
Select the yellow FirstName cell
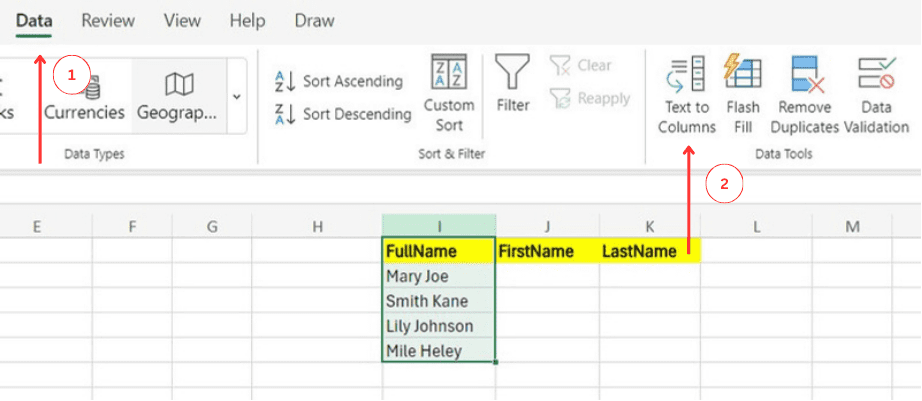pos(547,251)
